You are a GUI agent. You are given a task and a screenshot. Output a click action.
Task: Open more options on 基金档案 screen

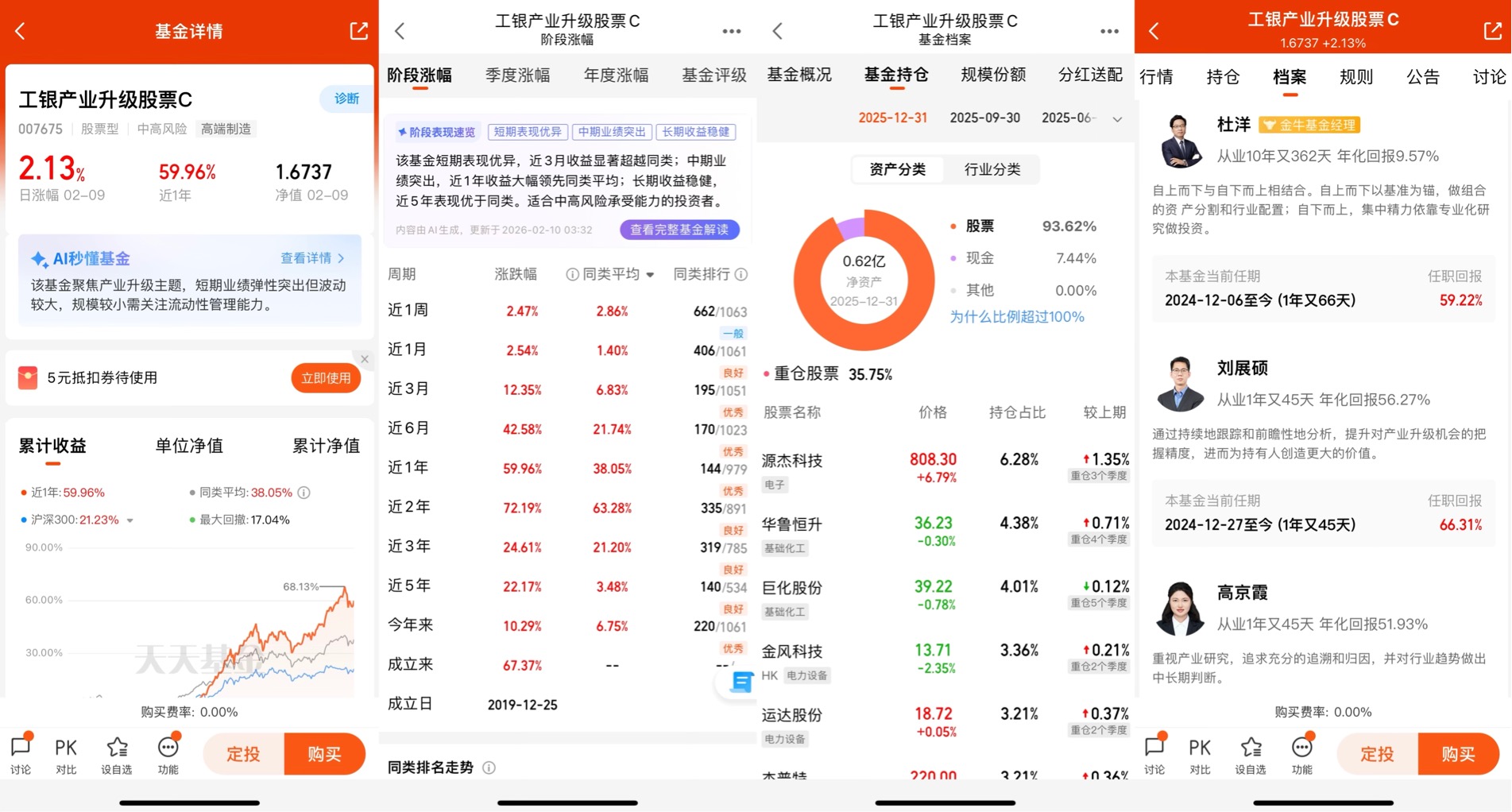[1109, 31]
